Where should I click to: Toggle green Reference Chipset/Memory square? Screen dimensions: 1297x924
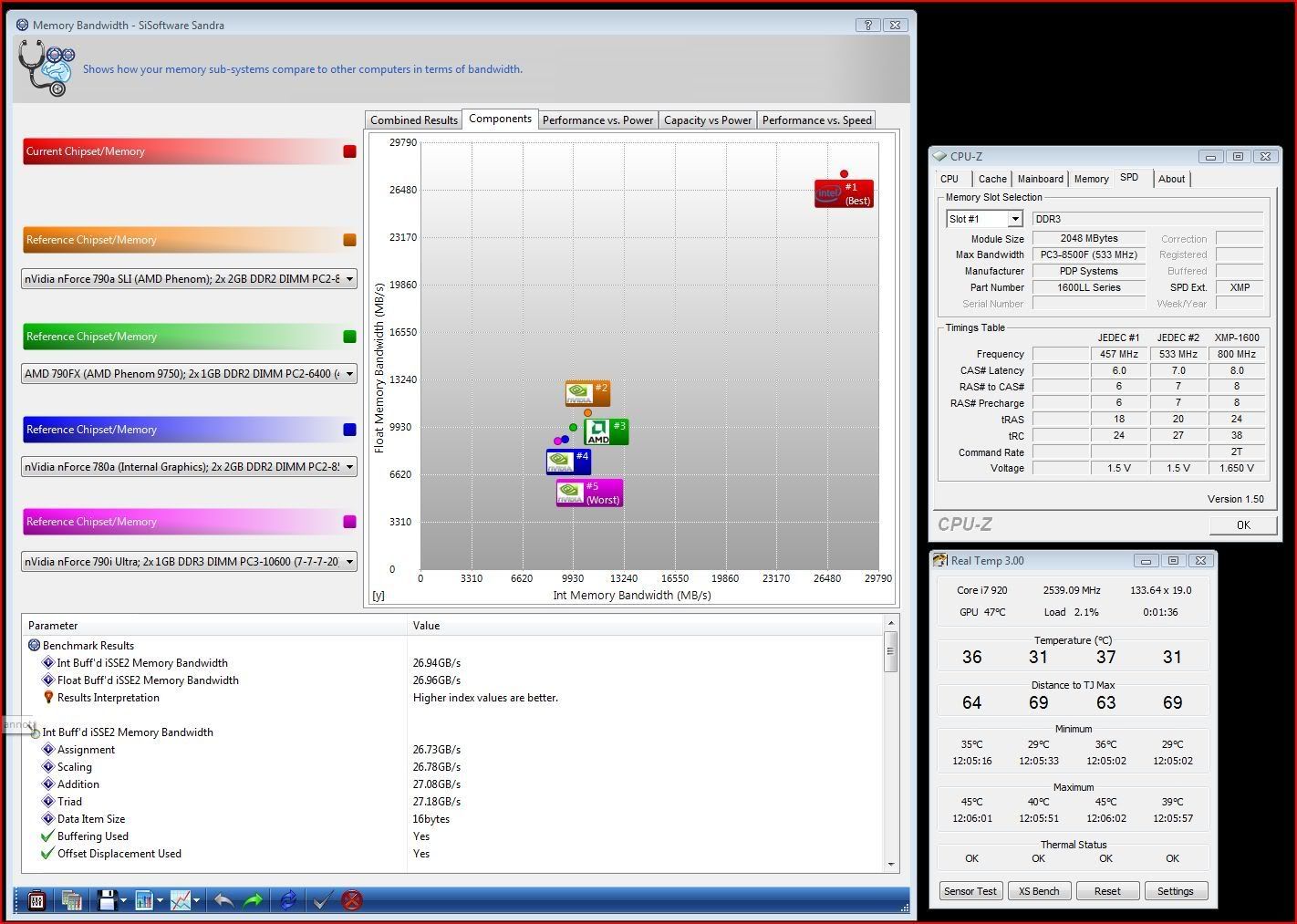click(x=349, y=337)
